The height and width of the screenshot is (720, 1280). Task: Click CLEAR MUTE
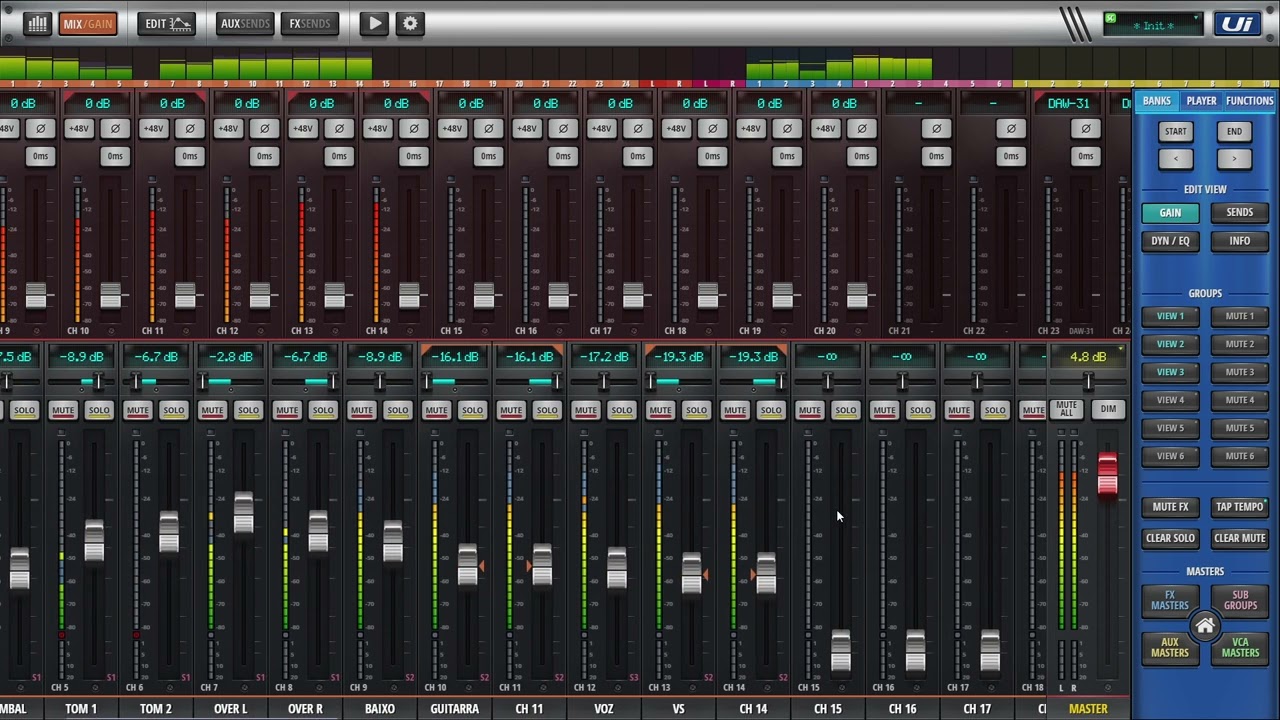tap(1239, 538)
